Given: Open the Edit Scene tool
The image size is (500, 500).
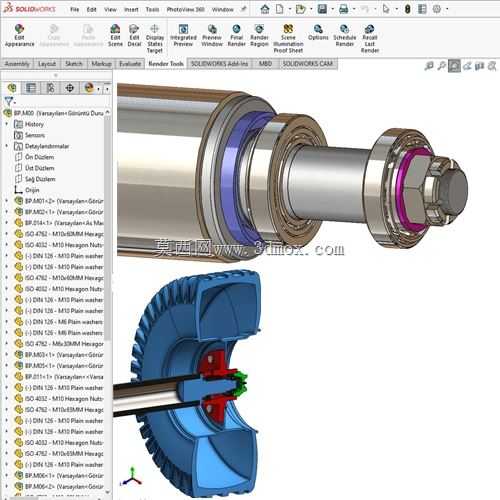Looking at the screenshot, I should pyautogui.click(x=115, y=35).
